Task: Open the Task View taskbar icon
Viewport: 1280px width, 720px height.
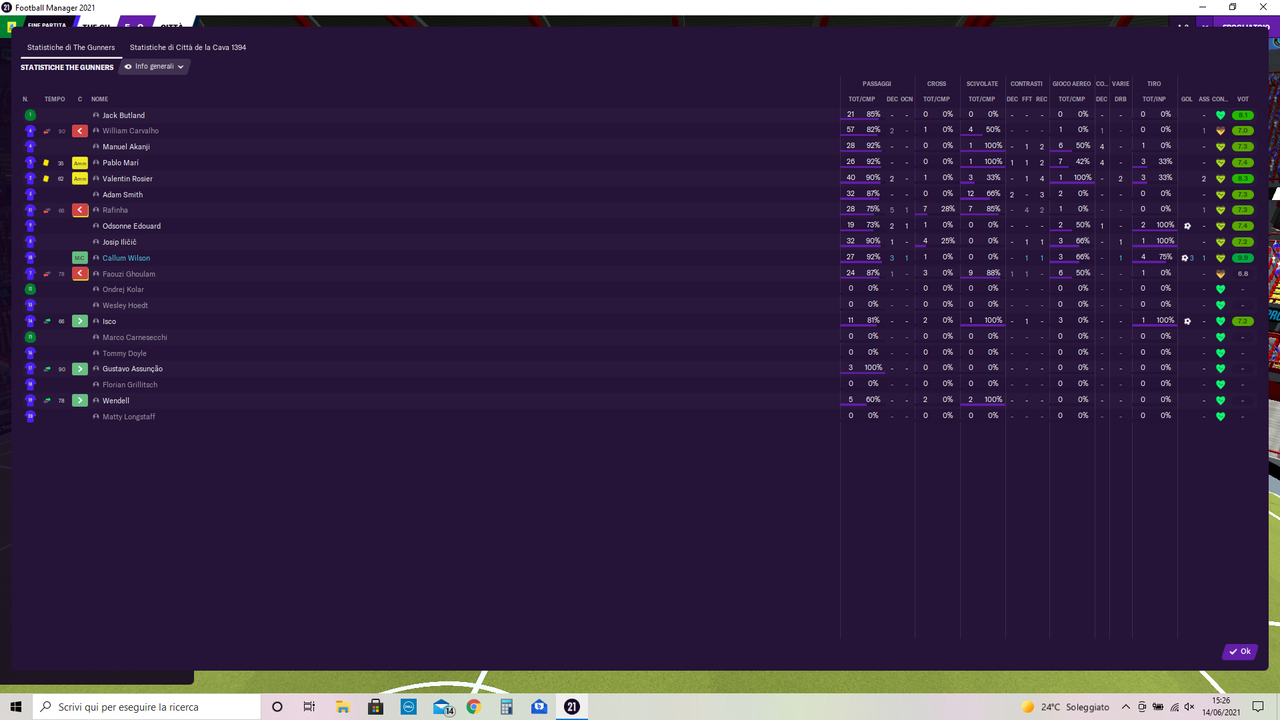Action: (x=309, y=707)
